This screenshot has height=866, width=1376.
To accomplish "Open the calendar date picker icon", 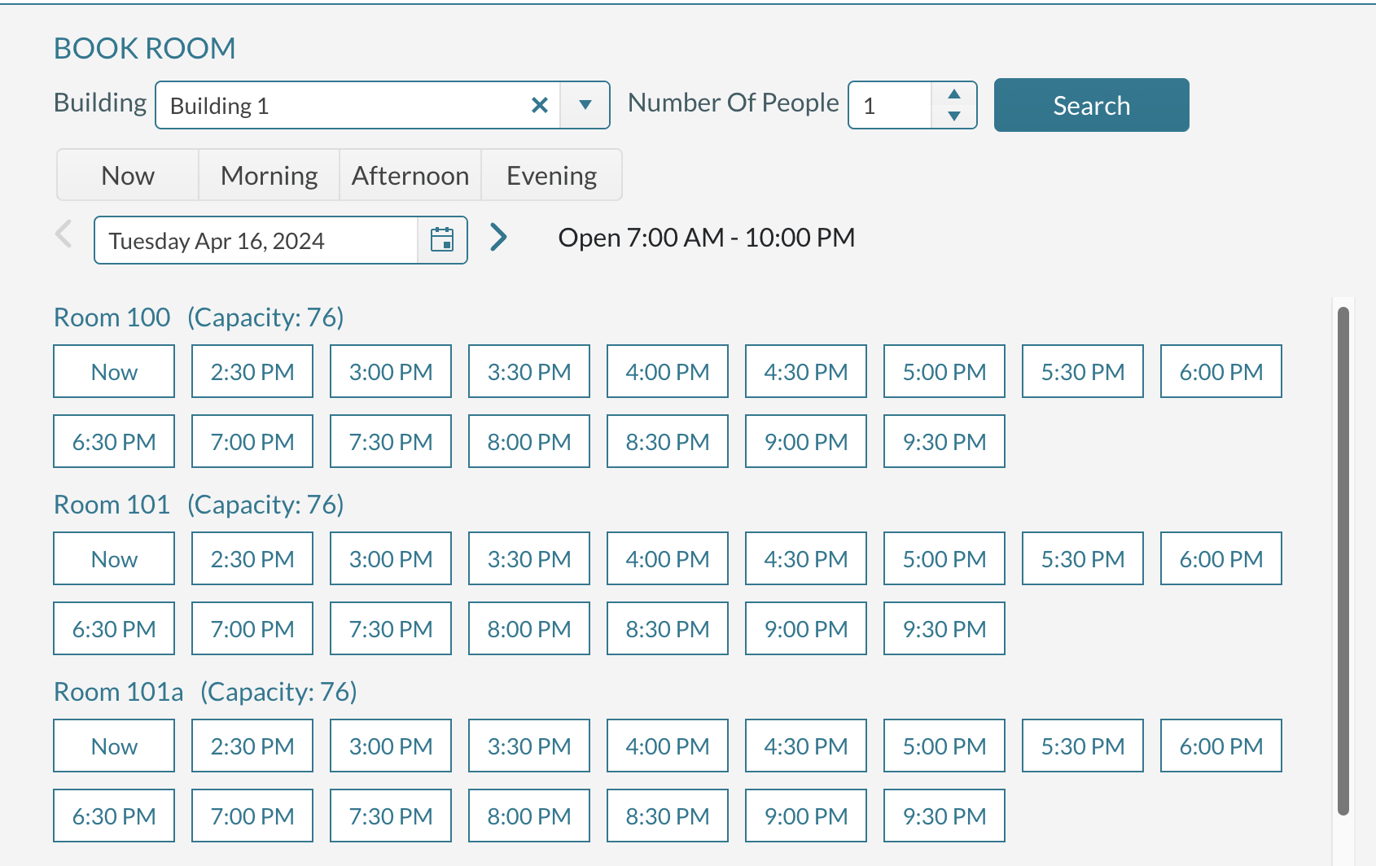I will coord(442,240).
